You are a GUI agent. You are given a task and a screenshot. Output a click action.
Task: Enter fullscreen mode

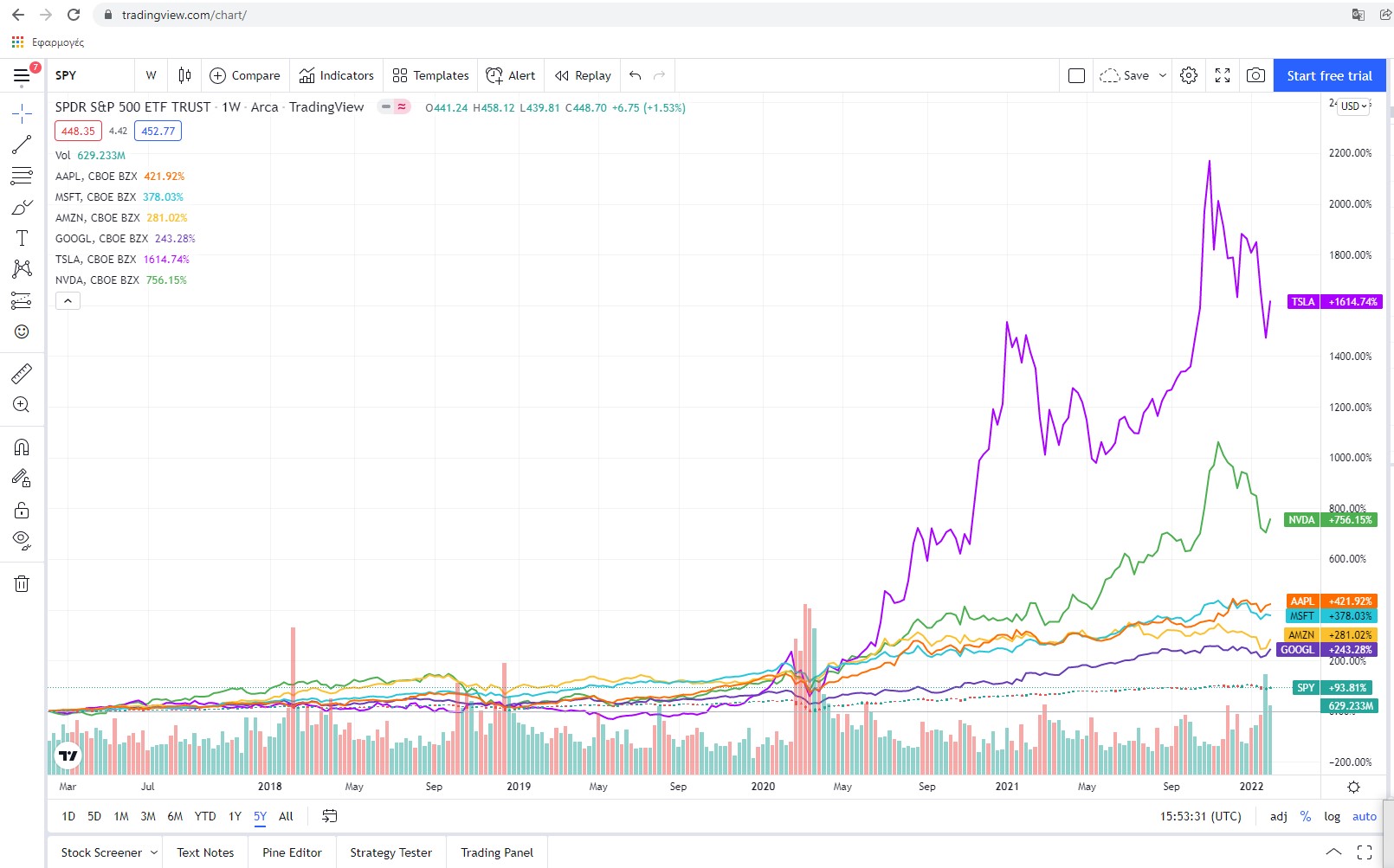click(1223, 75)
